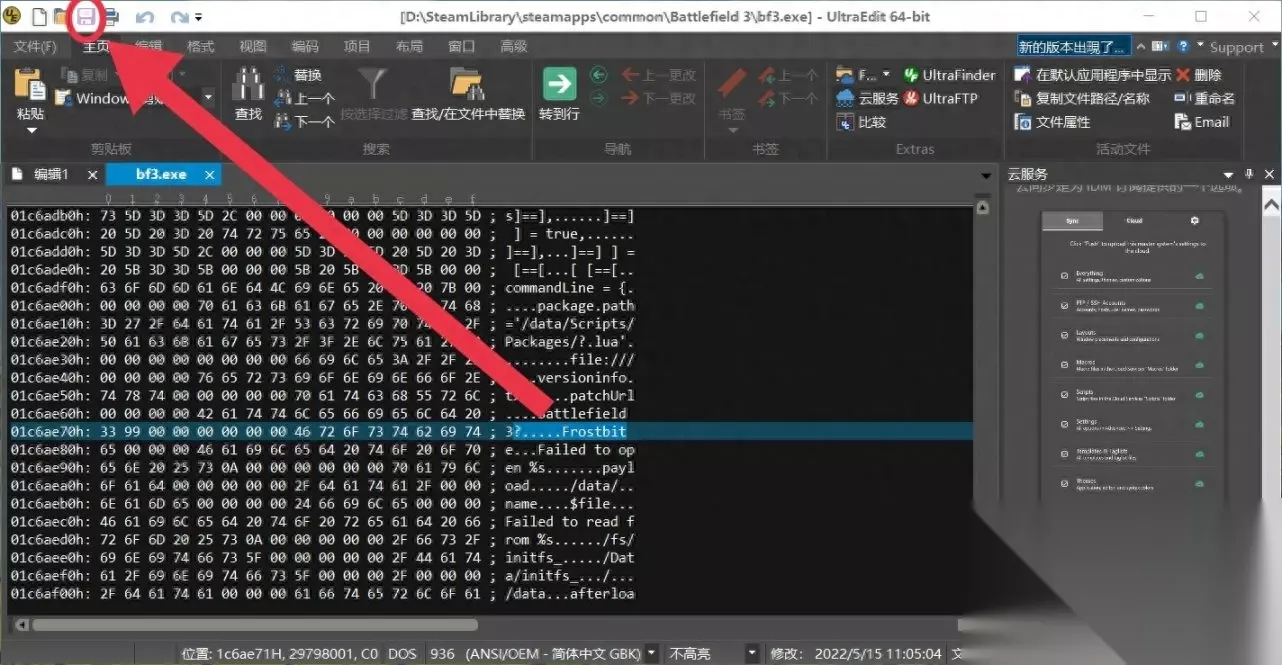Click the blue help question mark icon
This screenshot has width=1282, height=665.
click(x=1183, y=46)
